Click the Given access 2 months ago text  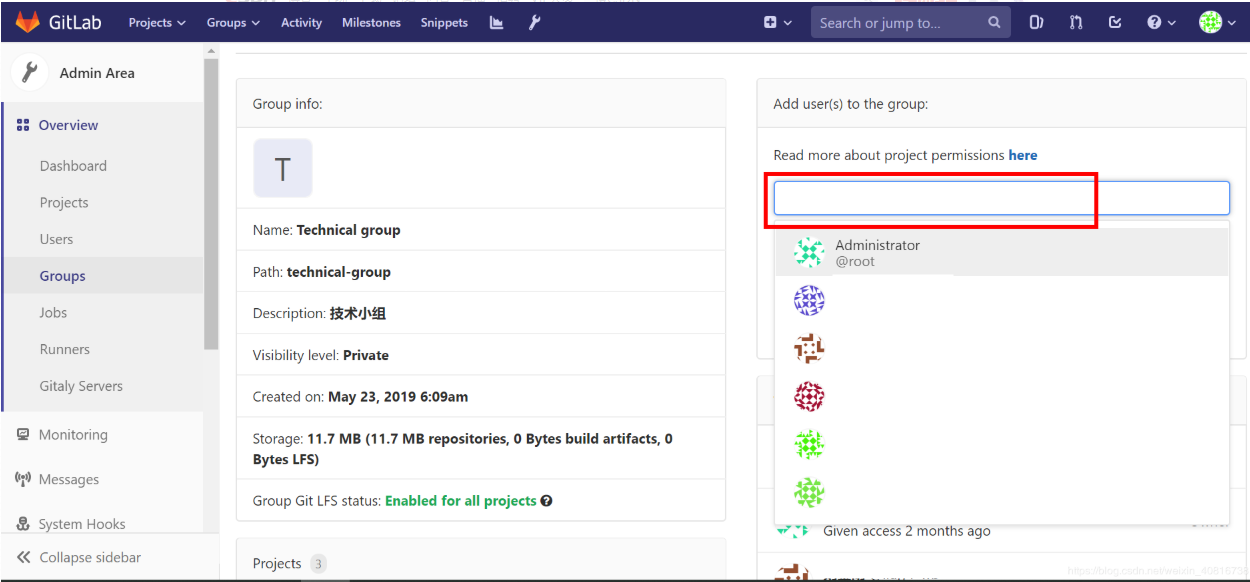click(907, 531)
